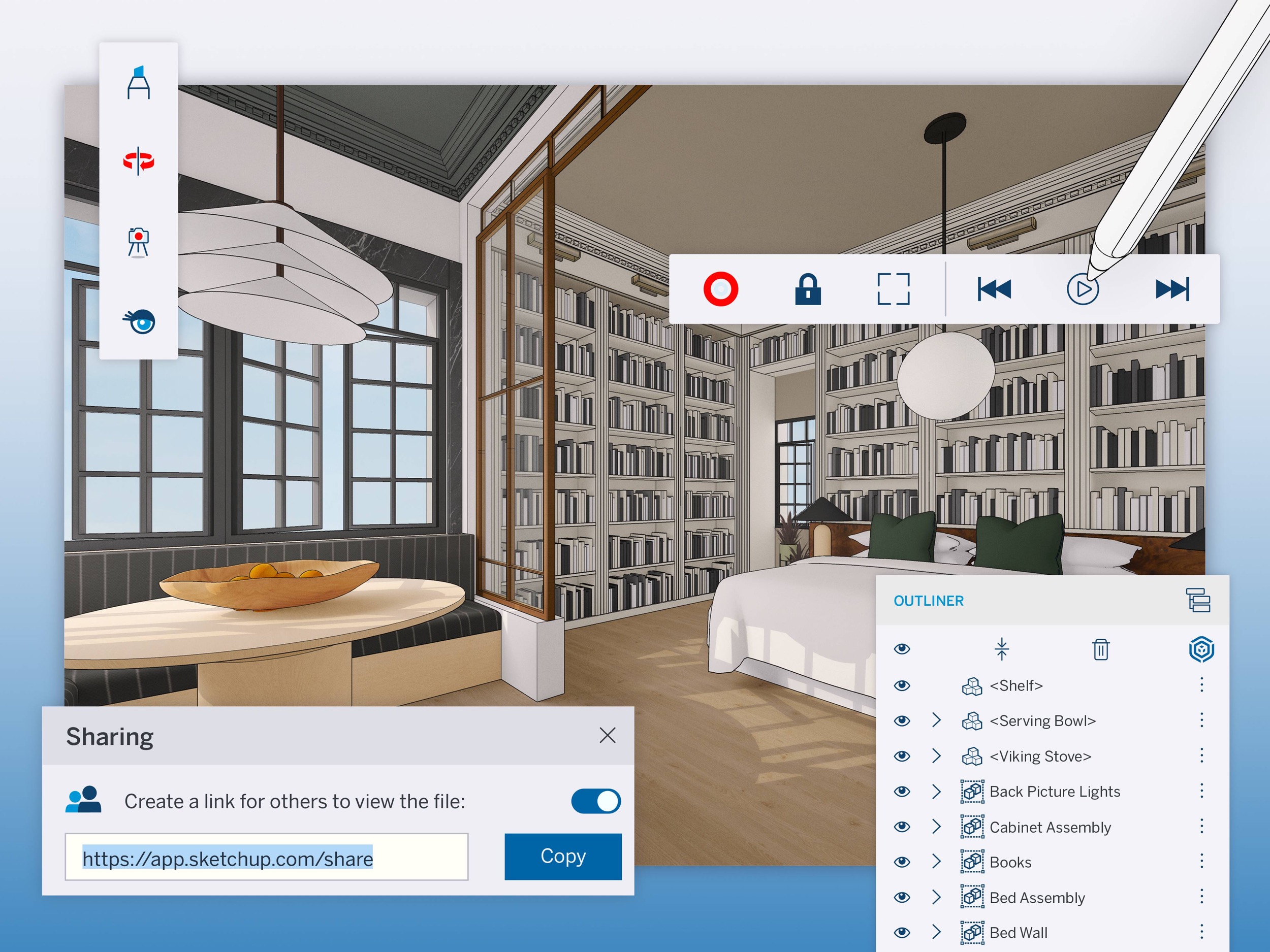Enter fullscreen with the expand icon
Screen dimensions: 1270x952
(x=895, y=289)
